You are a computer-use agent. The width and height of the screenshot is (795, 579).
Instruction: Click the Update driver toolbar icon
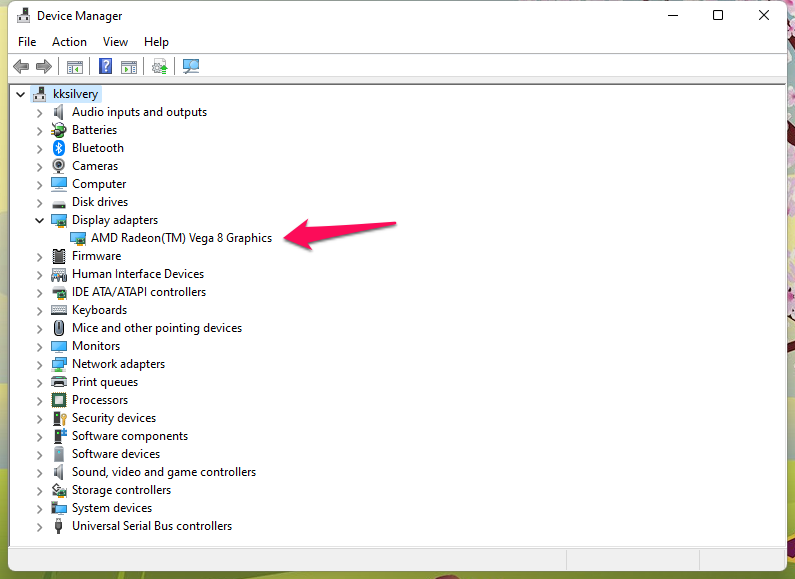160,66
